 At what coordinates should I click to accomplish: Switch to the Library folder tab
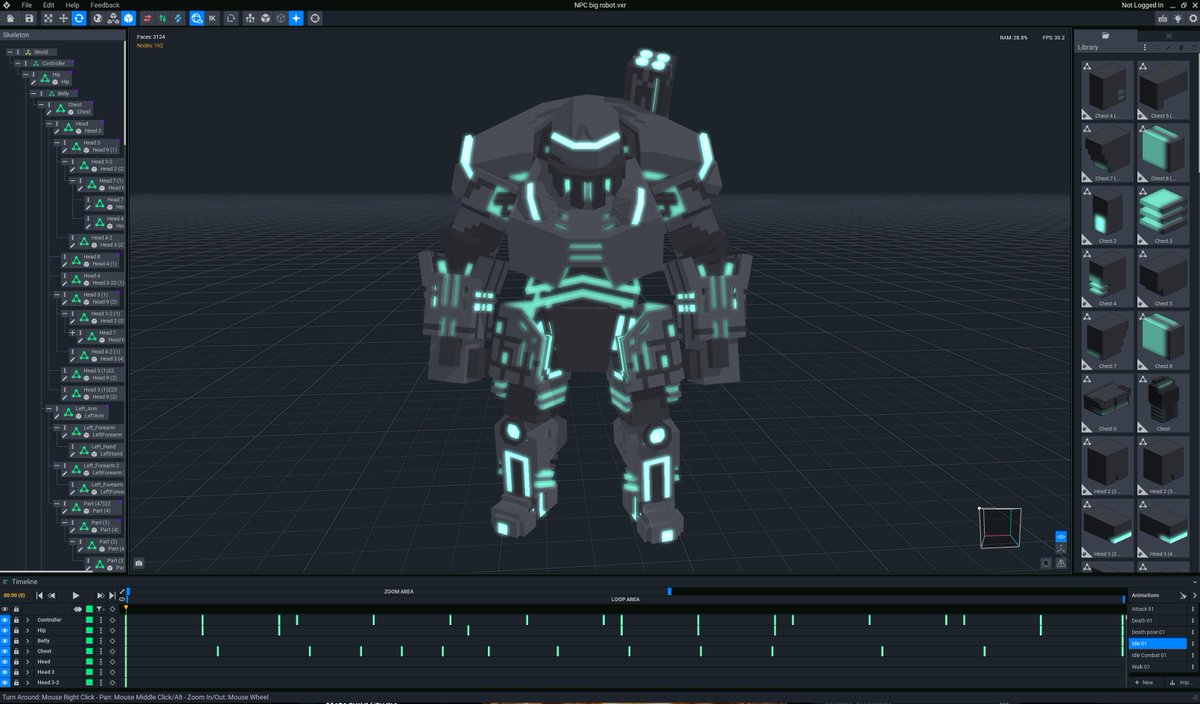point(1105,36)
